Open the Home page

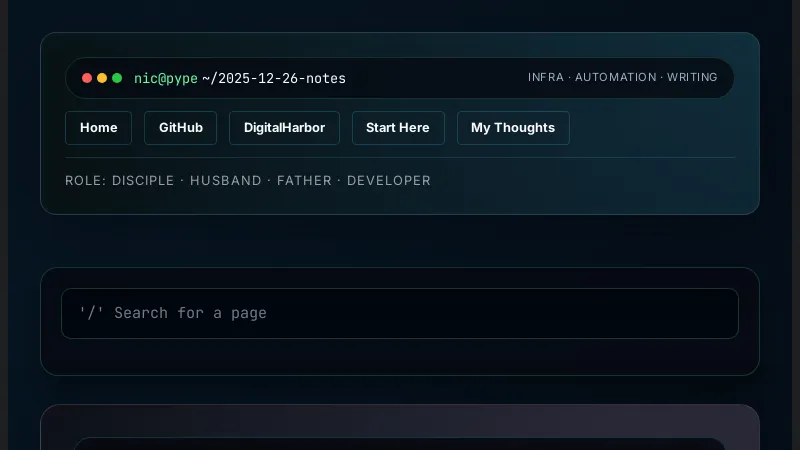pos(98,128)
